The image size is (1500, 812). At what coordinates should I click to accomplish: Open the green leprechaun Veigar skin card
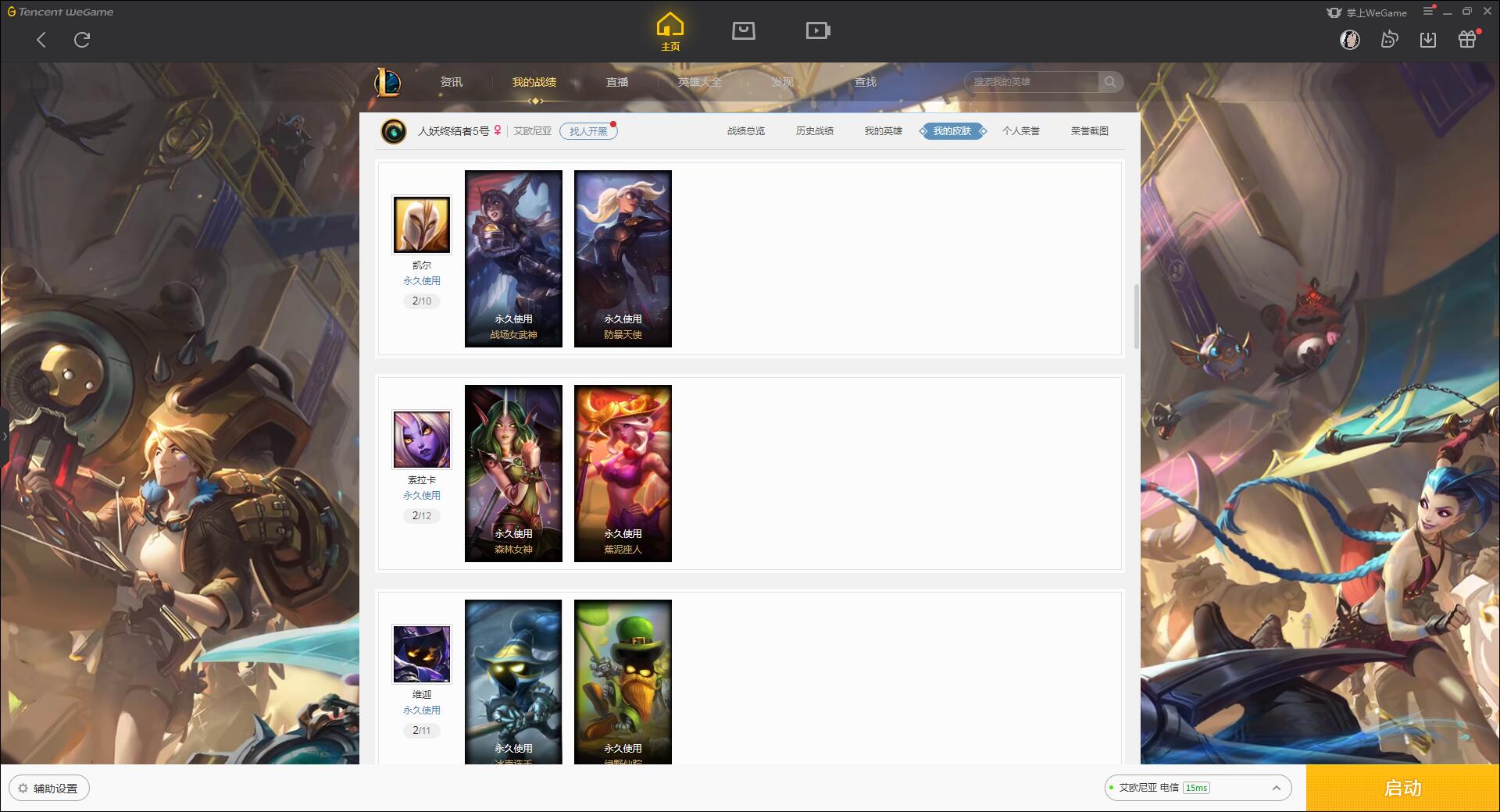(x=623, y=682)
